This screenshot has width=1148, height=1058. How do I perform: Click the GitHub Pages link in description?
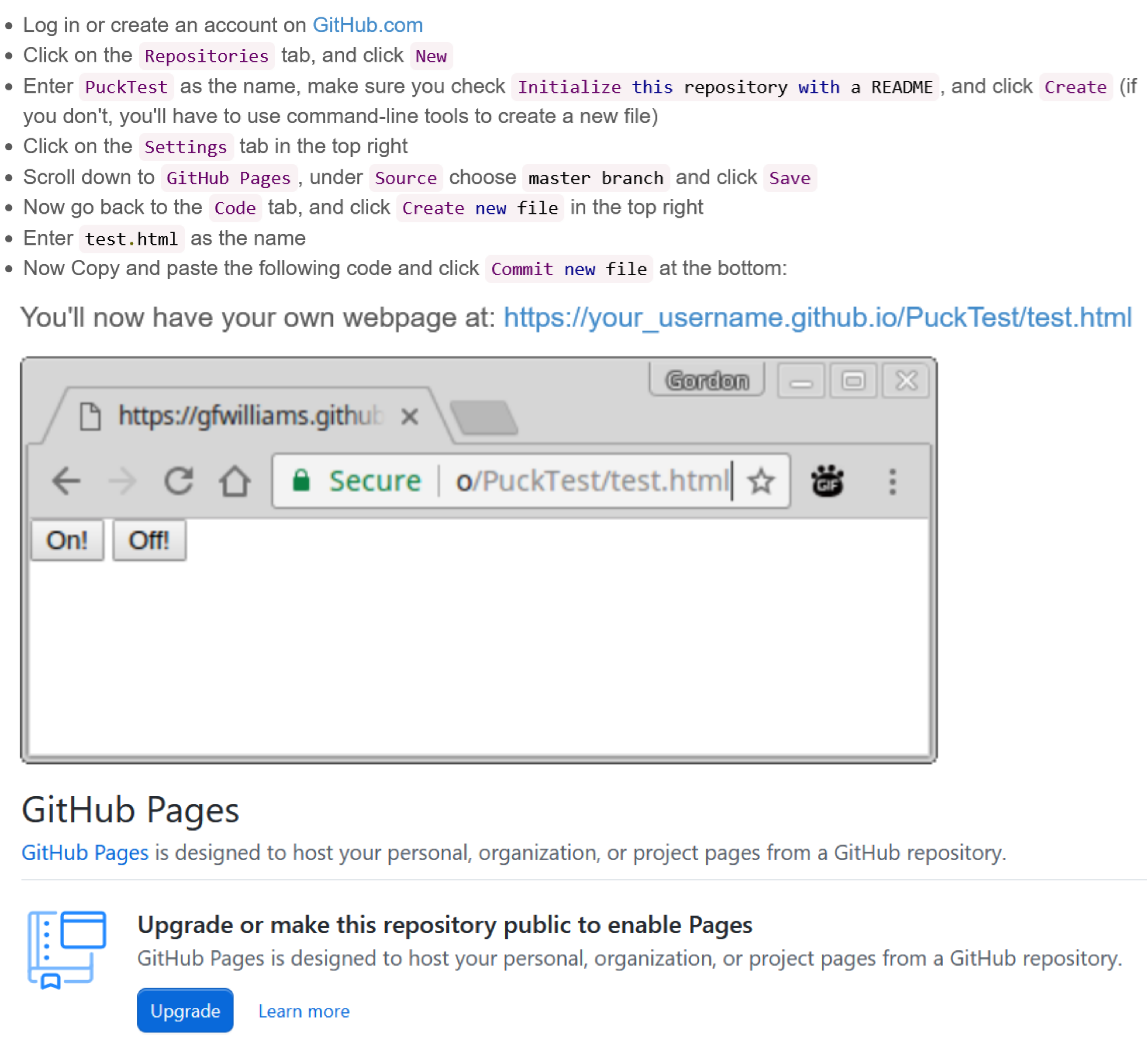(x=85, y=852)
